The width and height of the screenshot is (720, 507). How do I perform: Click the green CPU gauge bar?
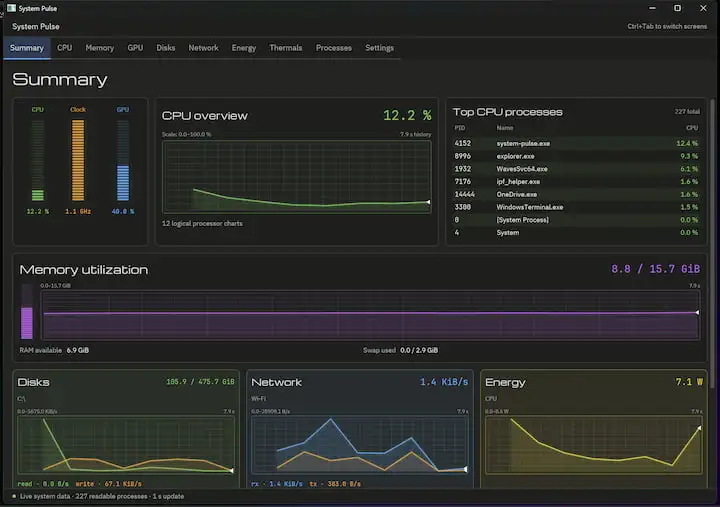(38, 160)
